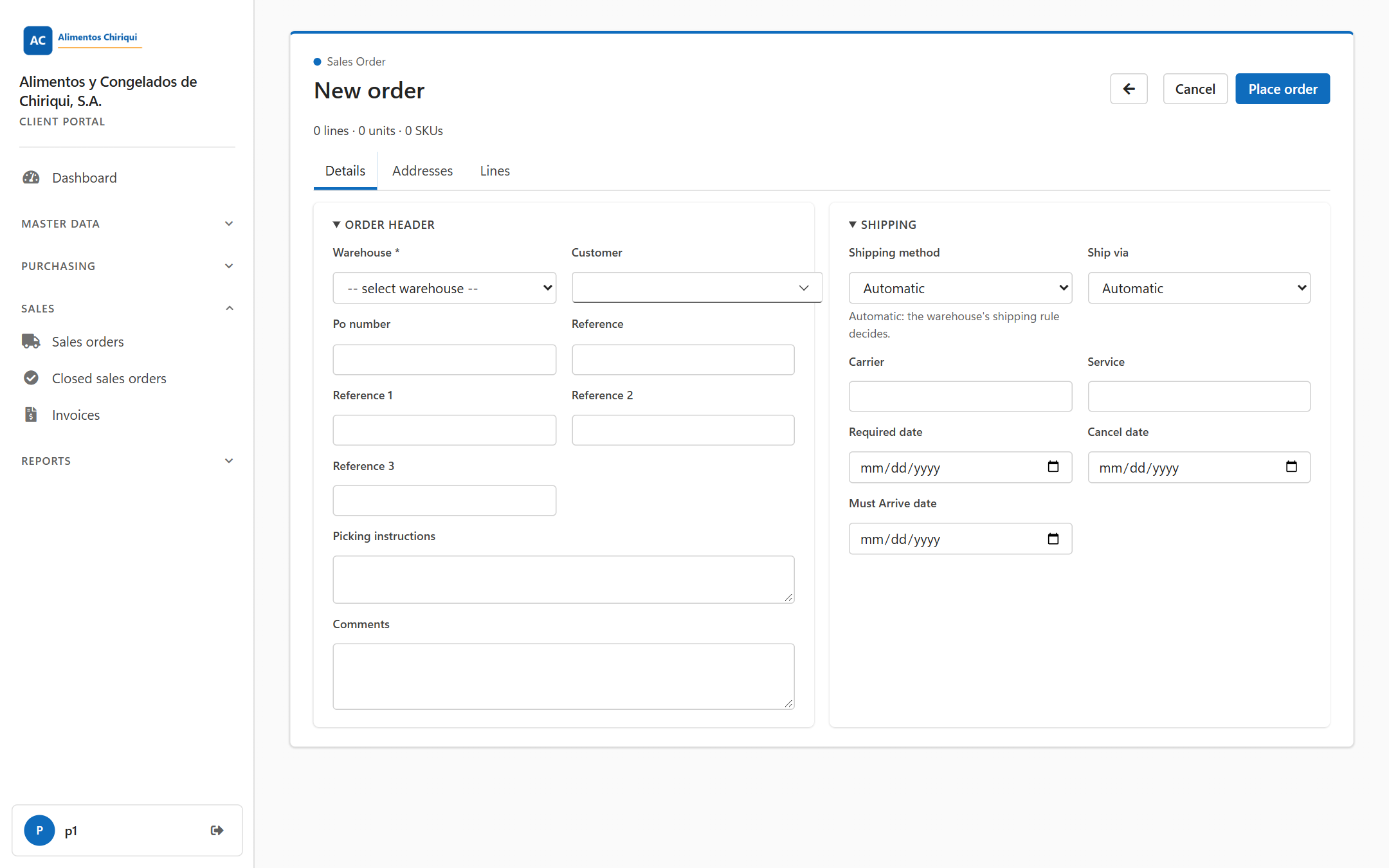The width and height of the screenshot is (1389, 868).
Task: Expand the Master Data section
Action: tap(127, 224)
